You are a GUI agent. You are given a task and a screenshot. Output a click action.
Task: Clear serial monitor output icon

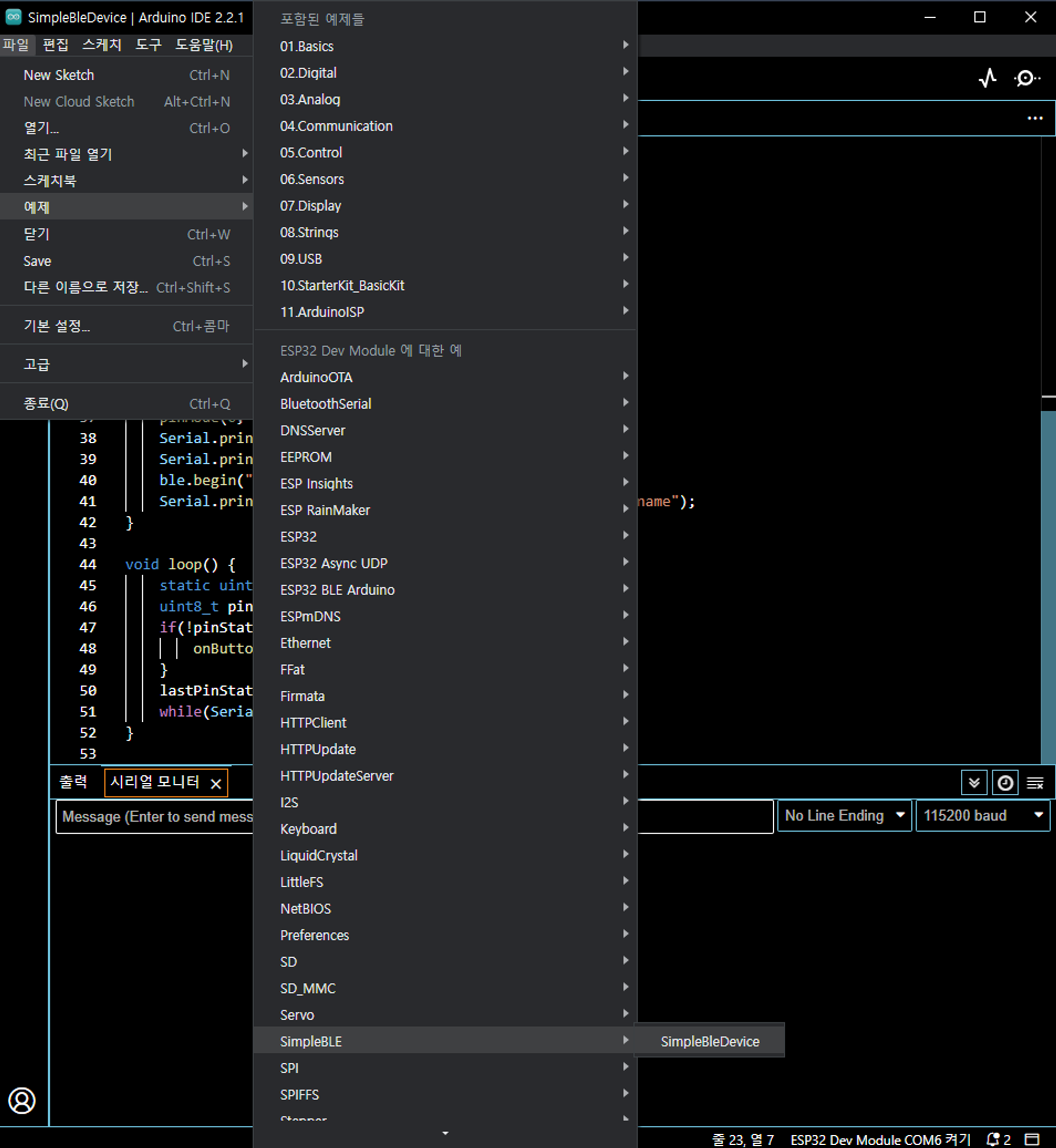(x=1035, y=782)
